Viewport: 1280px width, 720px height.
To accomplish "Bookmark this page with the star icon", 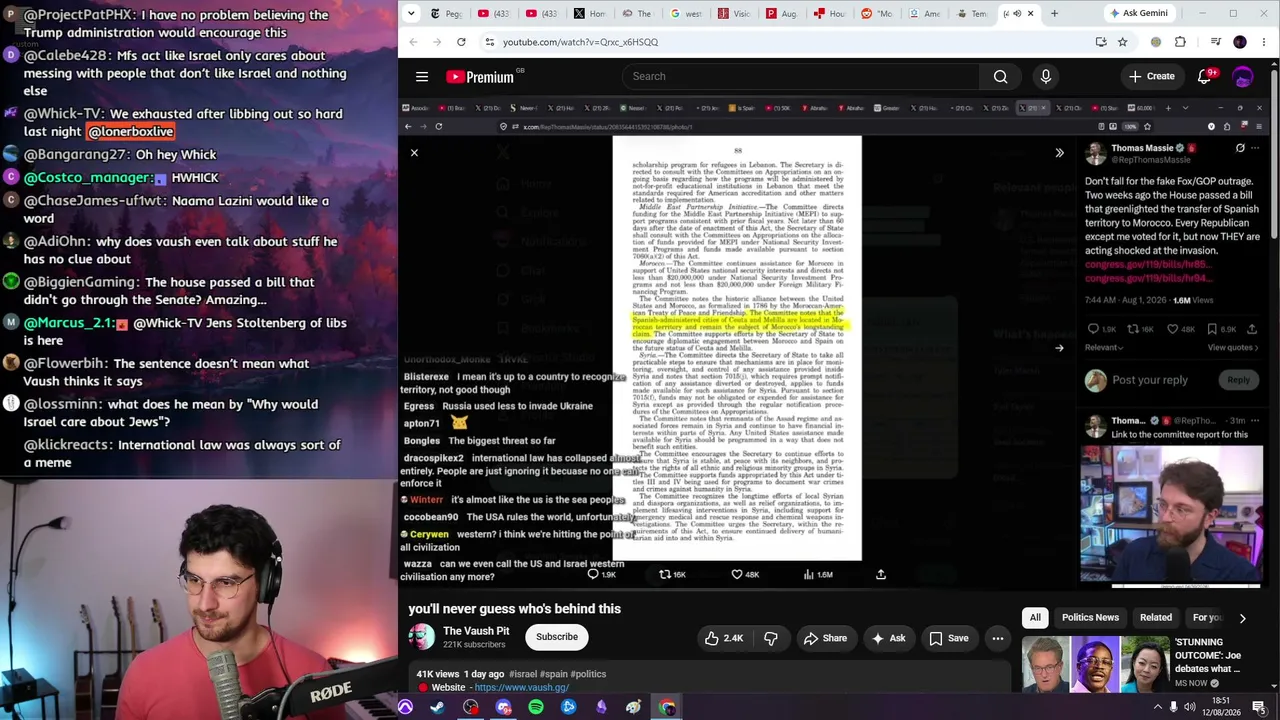I will click(1123, 42).
